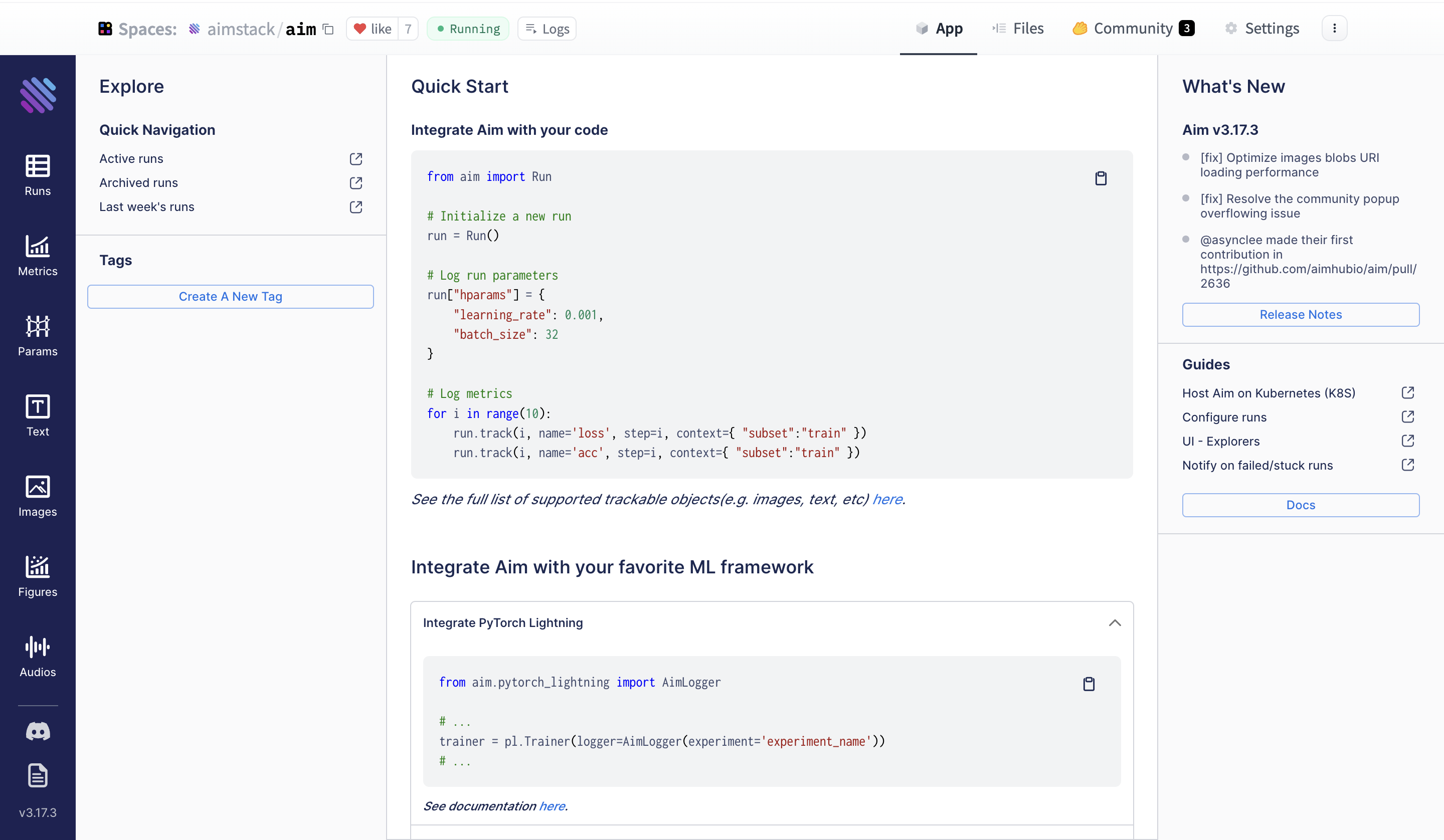The image size is (1444, 840).
Task: Click Create A New Tag button
Action: coord(230,296)
